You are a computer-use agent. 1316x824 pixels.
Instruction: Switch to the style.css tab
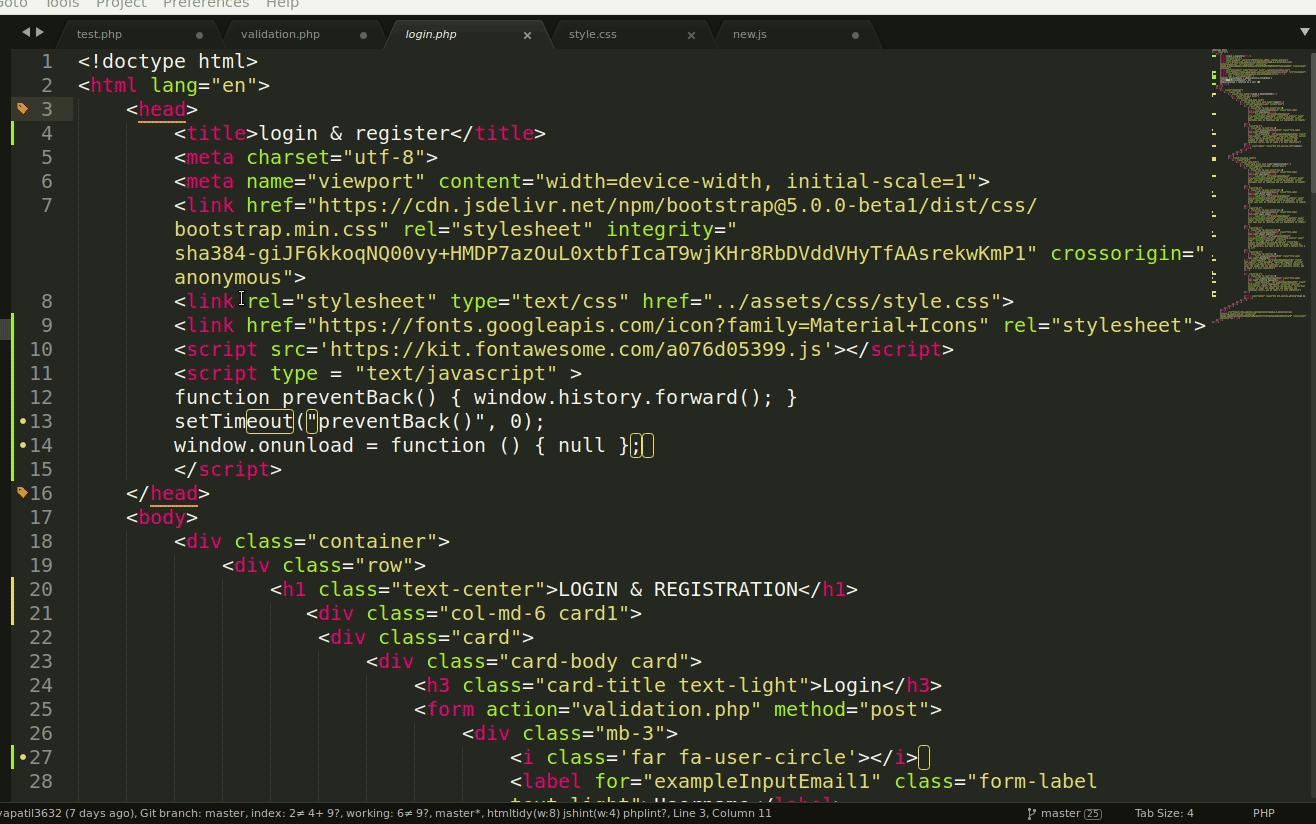point(593,34)
